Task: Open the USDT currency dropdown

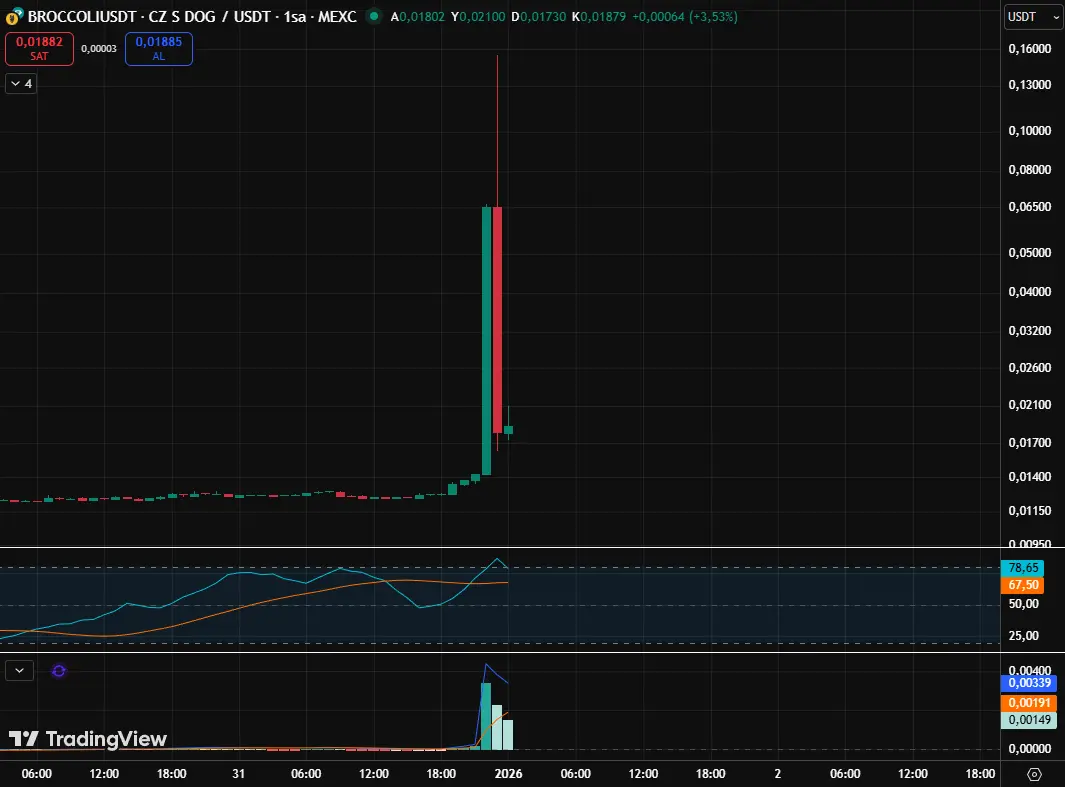Action: pyautogui.click(x=1034, y=16)
